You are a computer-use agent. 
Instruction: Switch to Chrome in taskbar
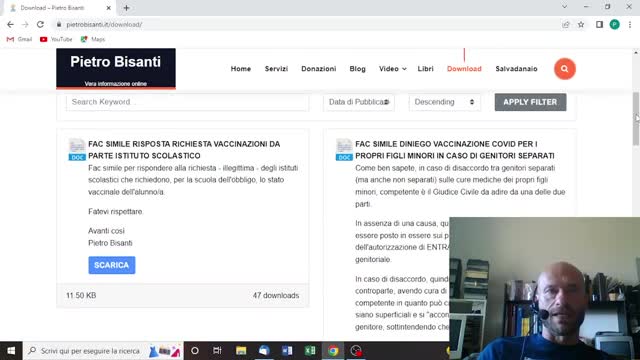(333, 351)
